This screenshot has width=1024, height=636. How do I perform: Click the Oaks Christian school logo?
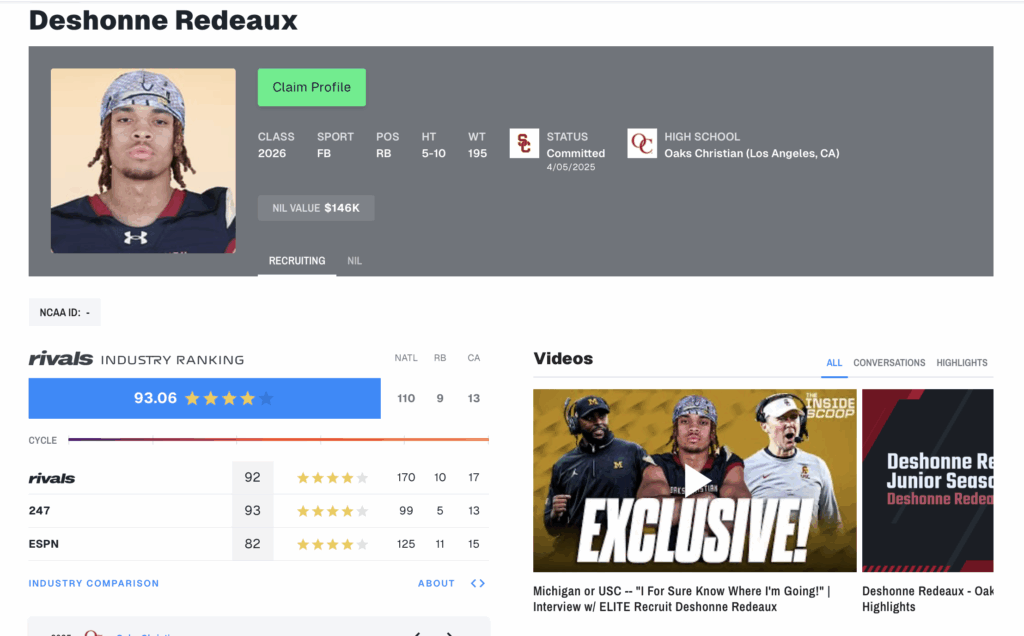tap(642, 144)
